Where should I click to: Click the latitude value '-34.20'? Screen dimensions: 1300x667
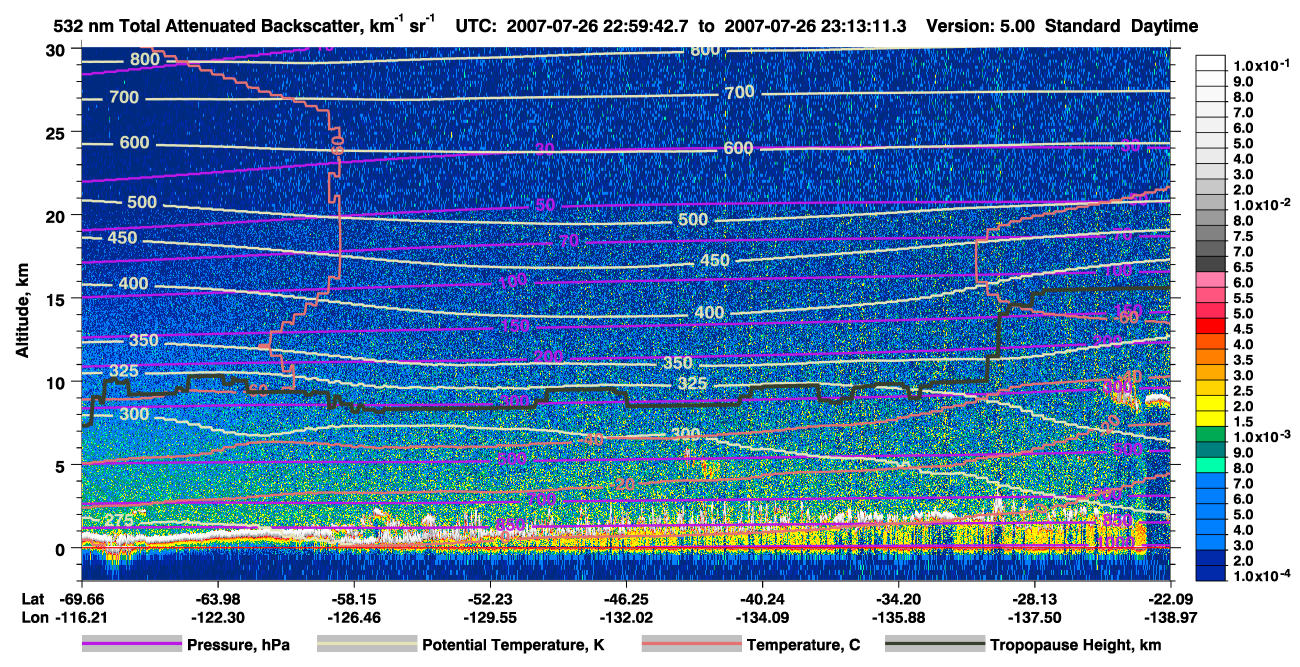899,598
